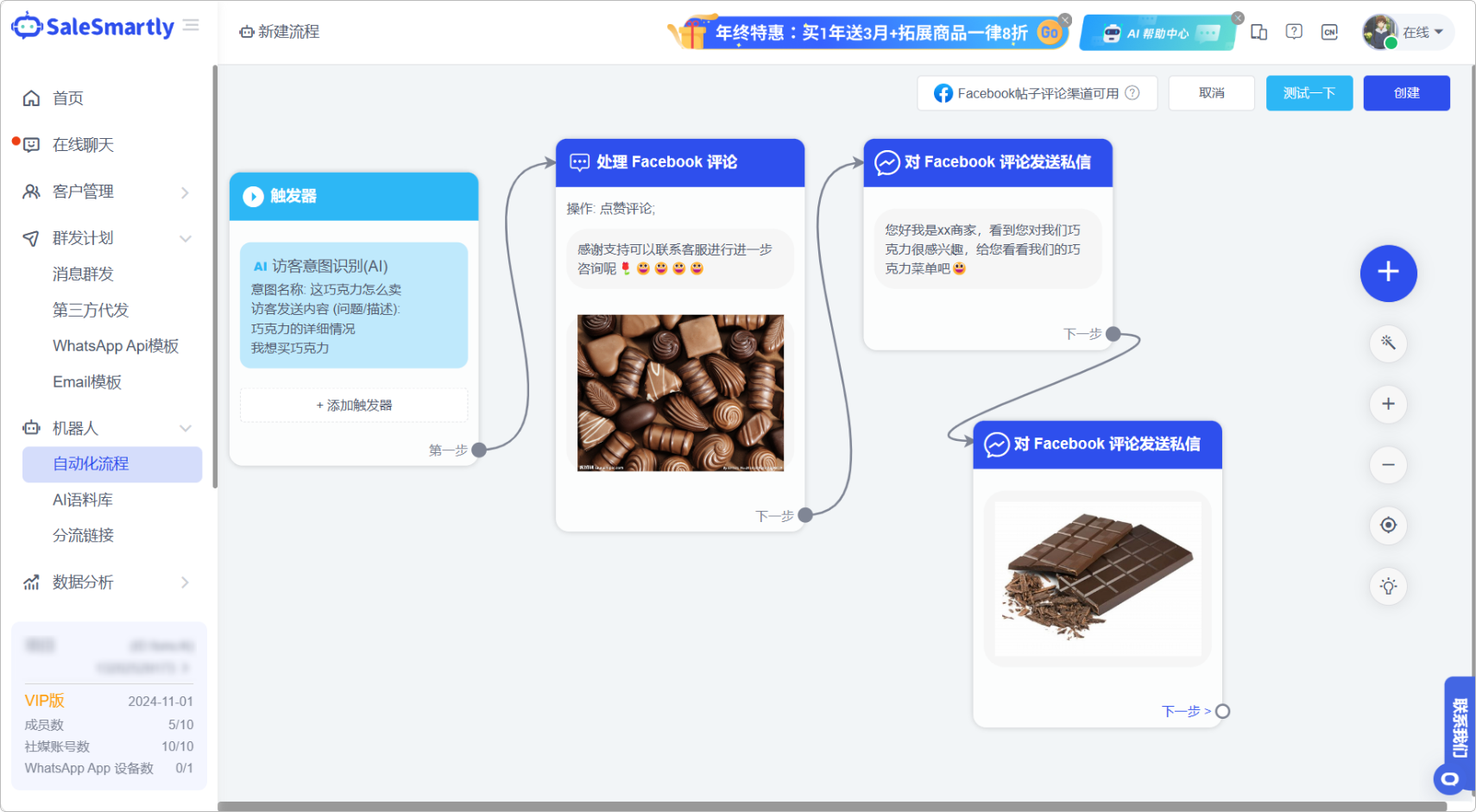Close the year-end promotion banner
This screenshot has width=1476, height=812.
[1065, 19]
